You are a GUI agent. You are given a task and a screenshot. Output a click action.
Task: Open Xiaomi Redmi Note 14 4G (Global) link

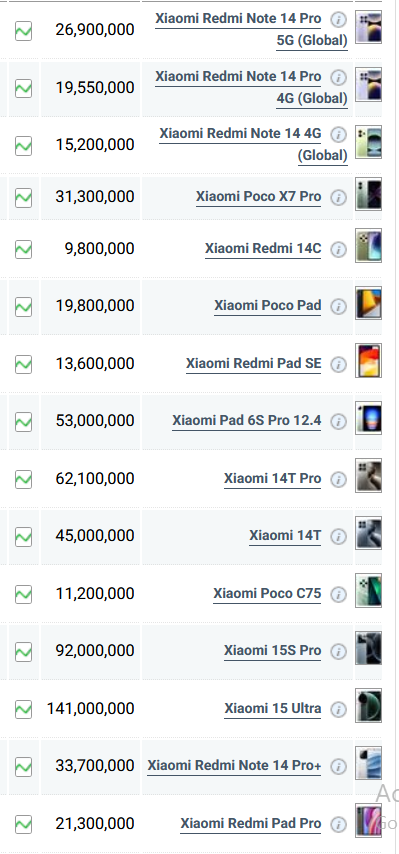[x=253, y=144]
